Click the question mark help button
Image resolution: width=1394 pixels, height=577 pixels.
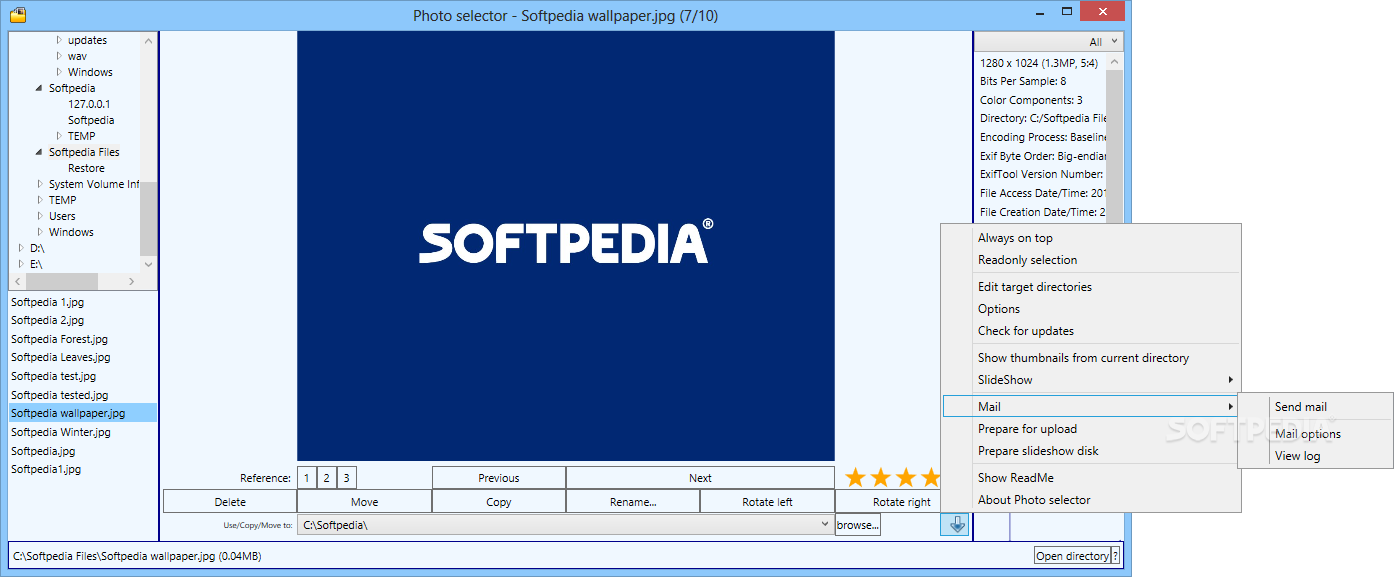[x=1115, y=556]
